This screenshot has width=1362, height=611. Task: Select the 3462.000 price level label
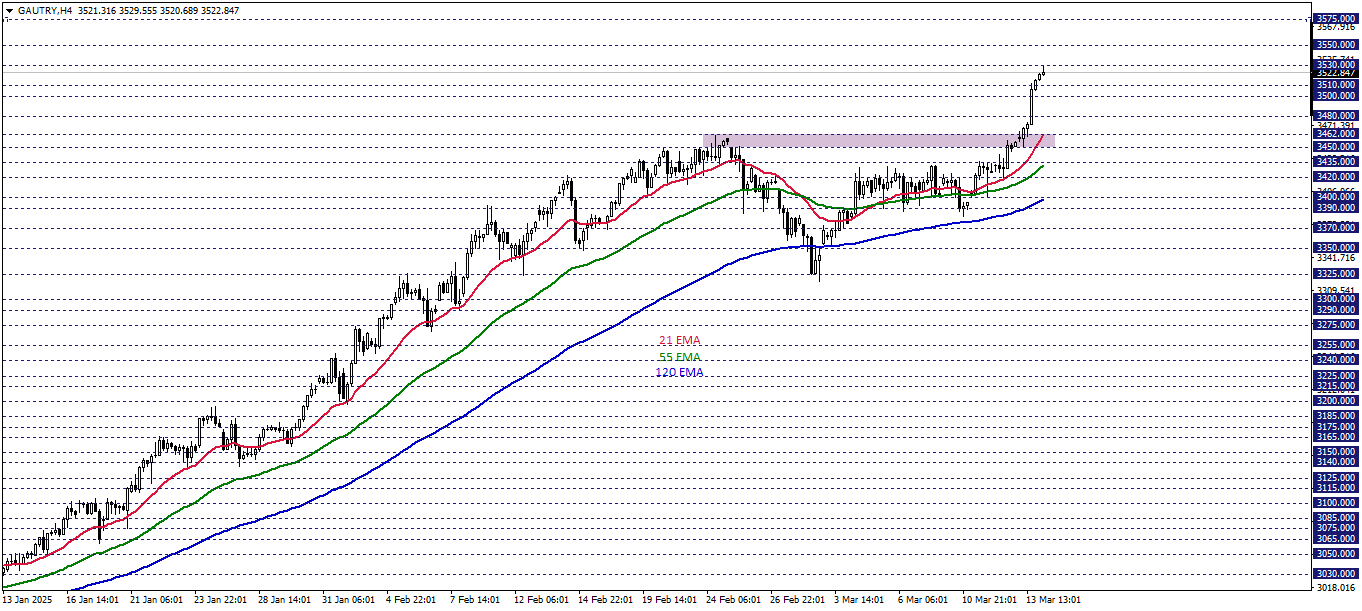(x=1336, y=133)
